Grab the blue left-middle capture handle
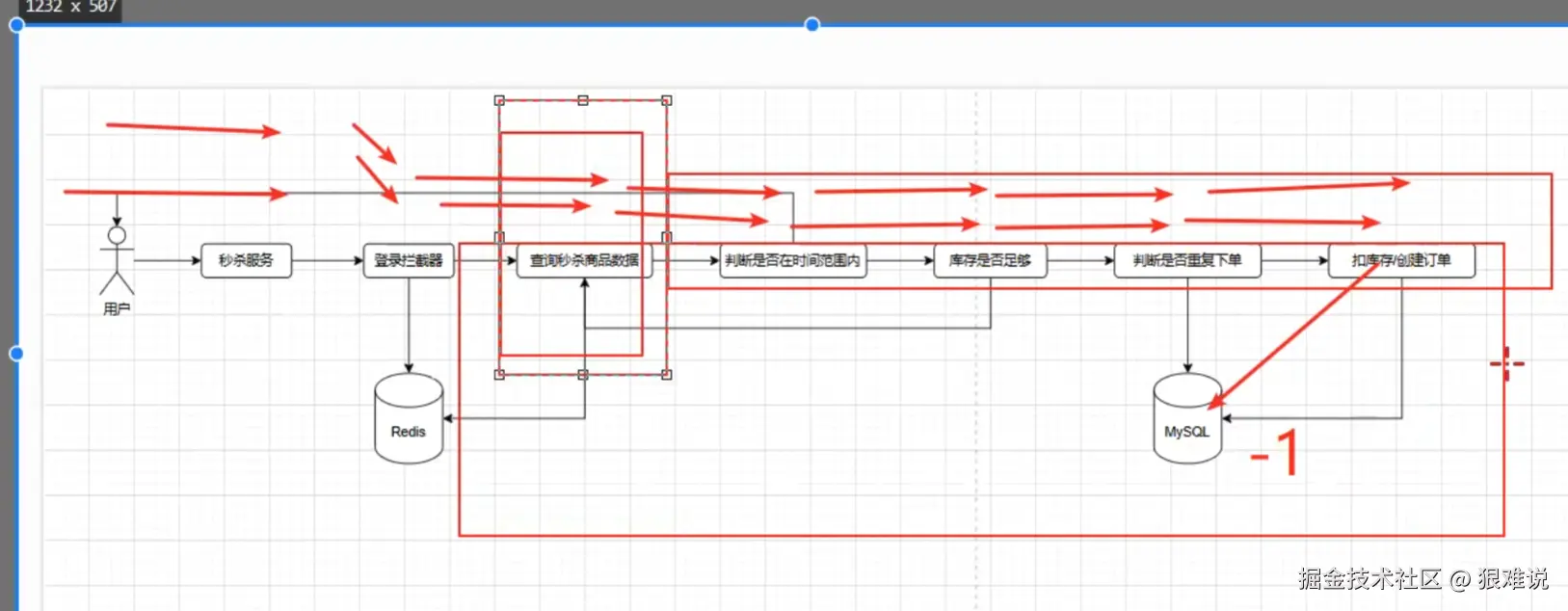 coord(16,354)
